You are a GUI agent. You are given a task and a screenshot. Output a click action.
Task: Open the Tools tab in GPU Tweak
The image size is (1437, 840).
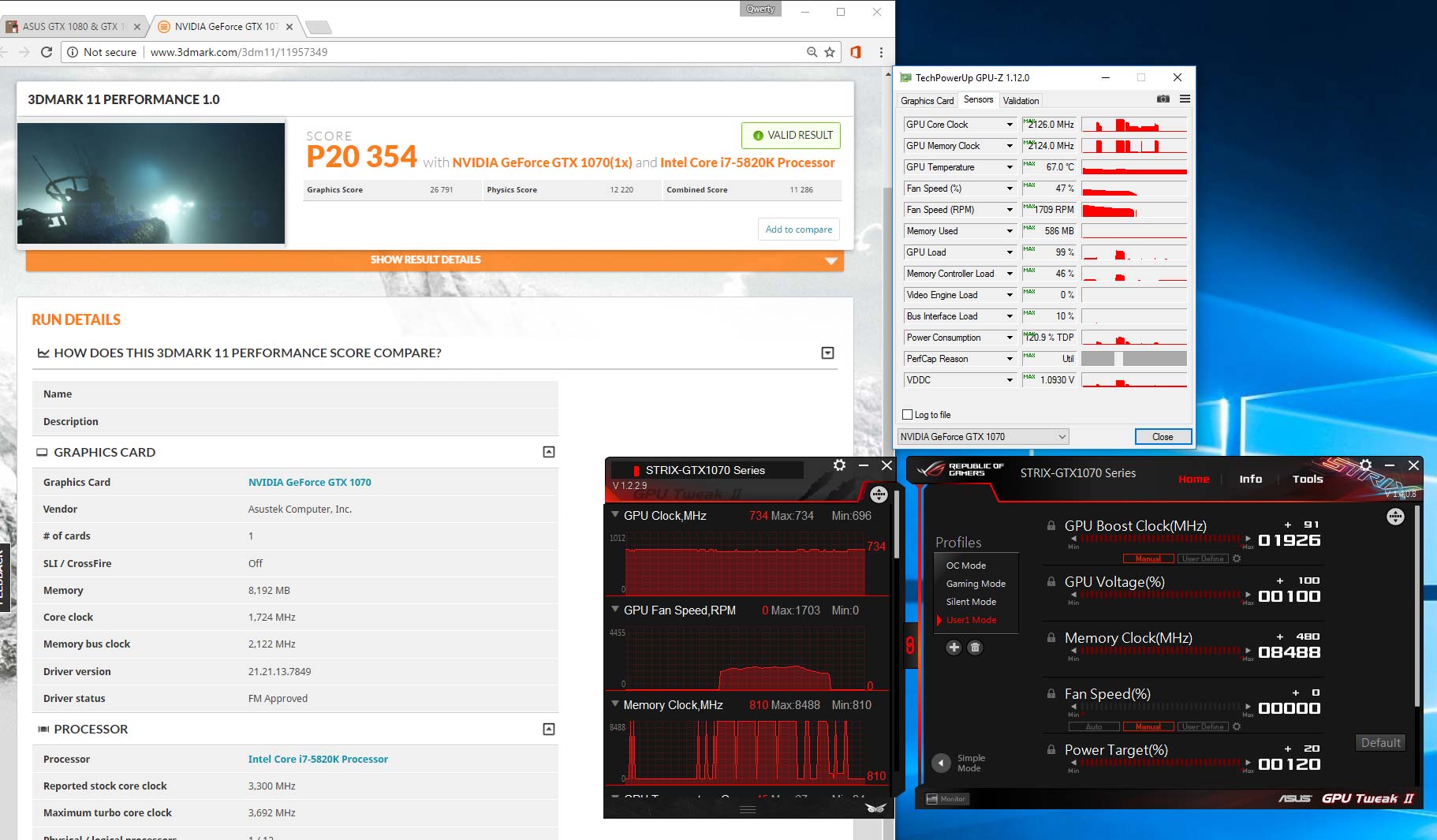[1308, 479]
